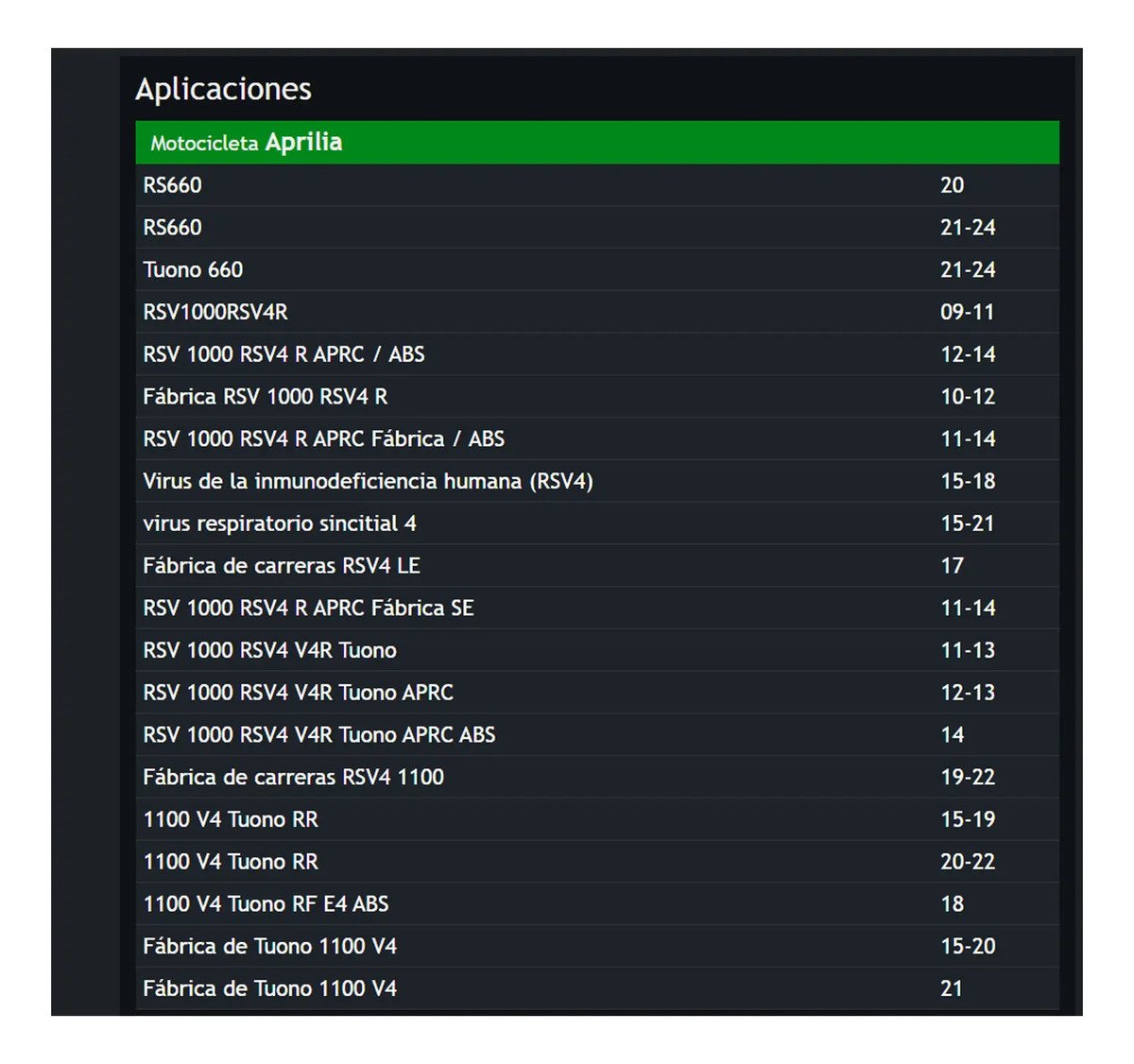The width and height of the screenshot is (1134, 1064).
Task: Select 1100 V4 Tuono RF E4 ABS
Action: [597, 904]
